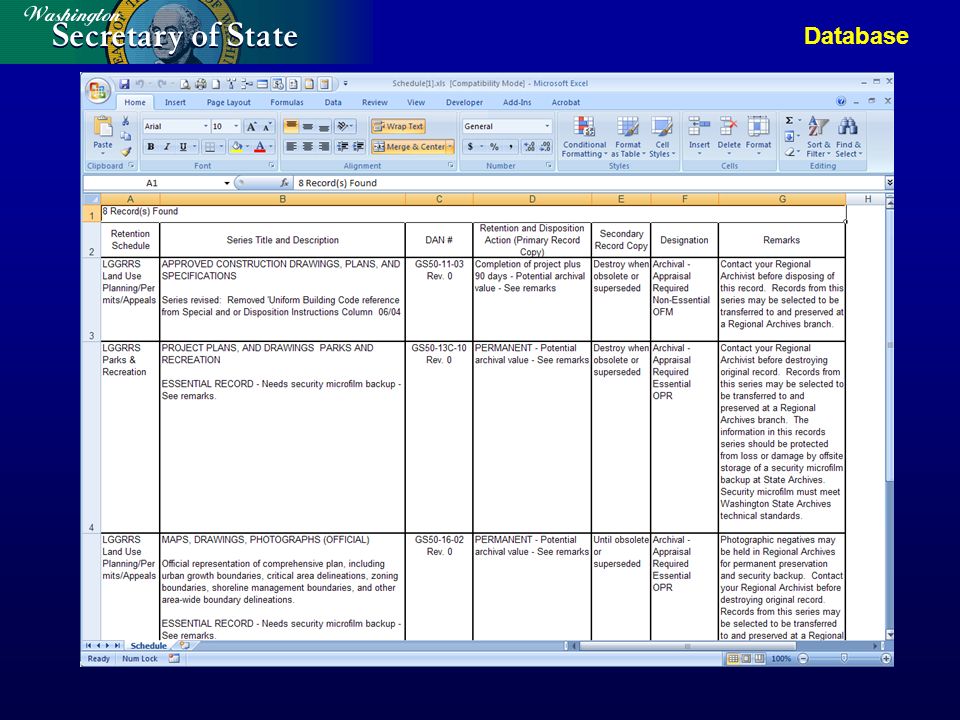The image size is (960, 720).
Task: Switch to the Data tab
Action: [333, 102]
